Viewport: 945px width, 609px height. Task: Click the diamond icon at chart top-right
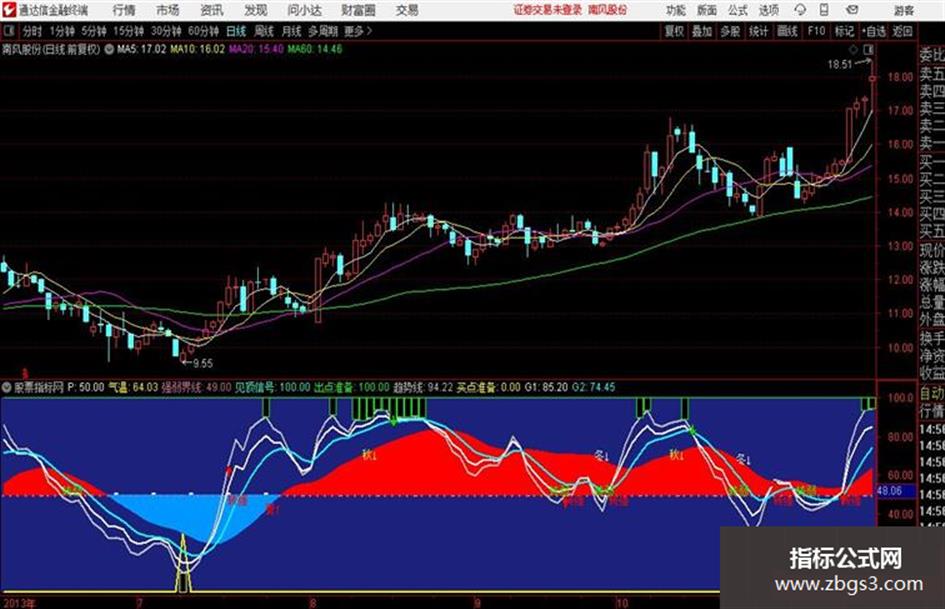853,49
